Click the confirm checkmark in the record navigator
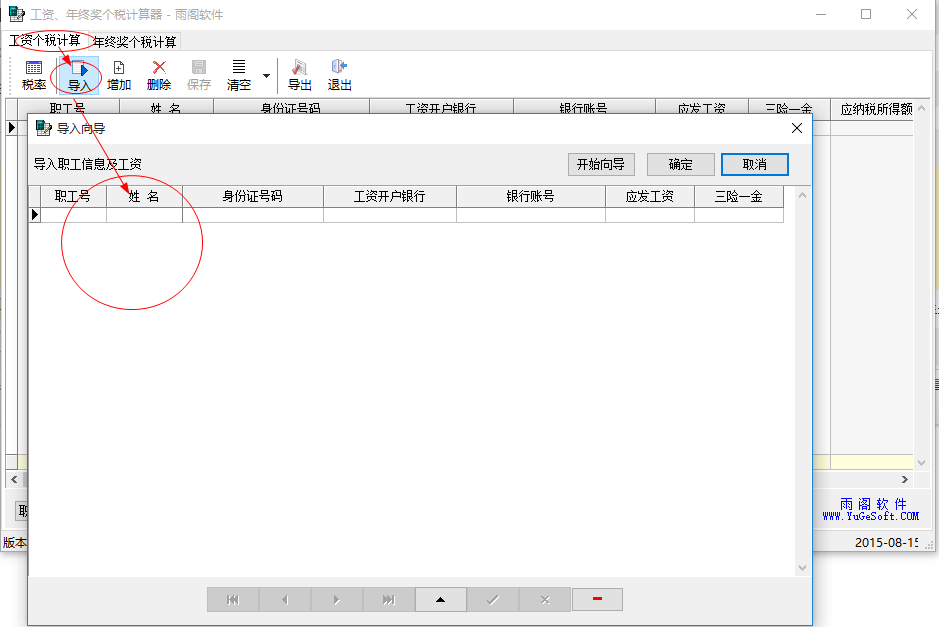 pos(493,599)
